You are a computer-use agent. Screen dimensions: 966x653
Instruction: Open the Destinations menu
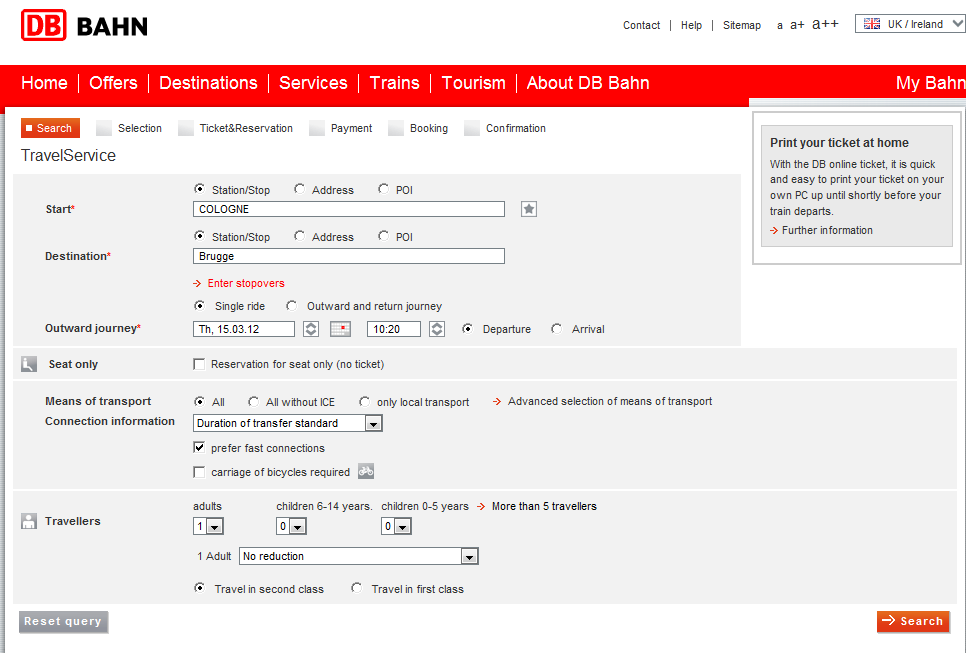coord(208,83)
